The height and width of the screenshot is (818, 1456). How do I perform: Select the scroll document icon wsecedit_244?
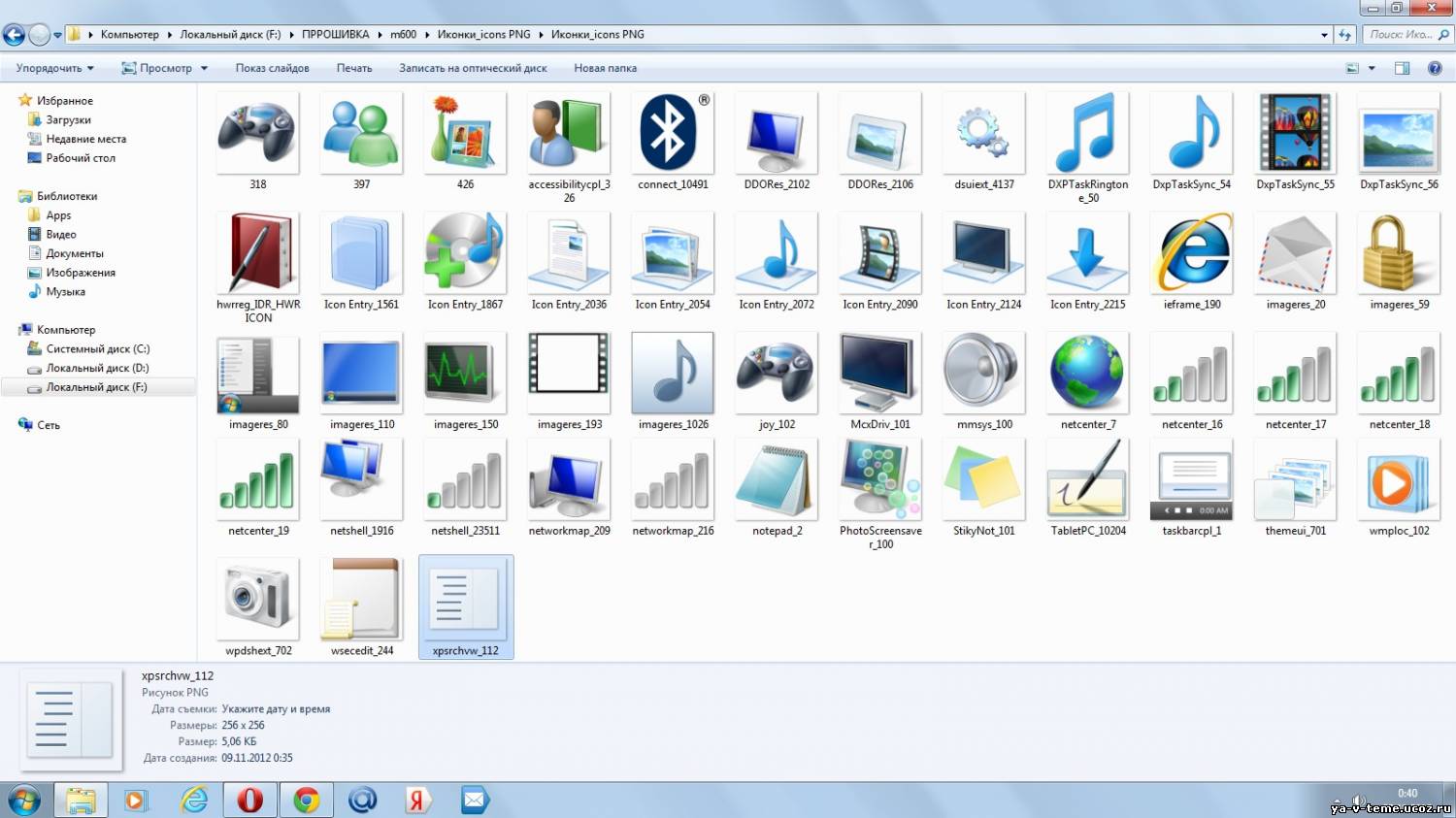tap(361, 600)
